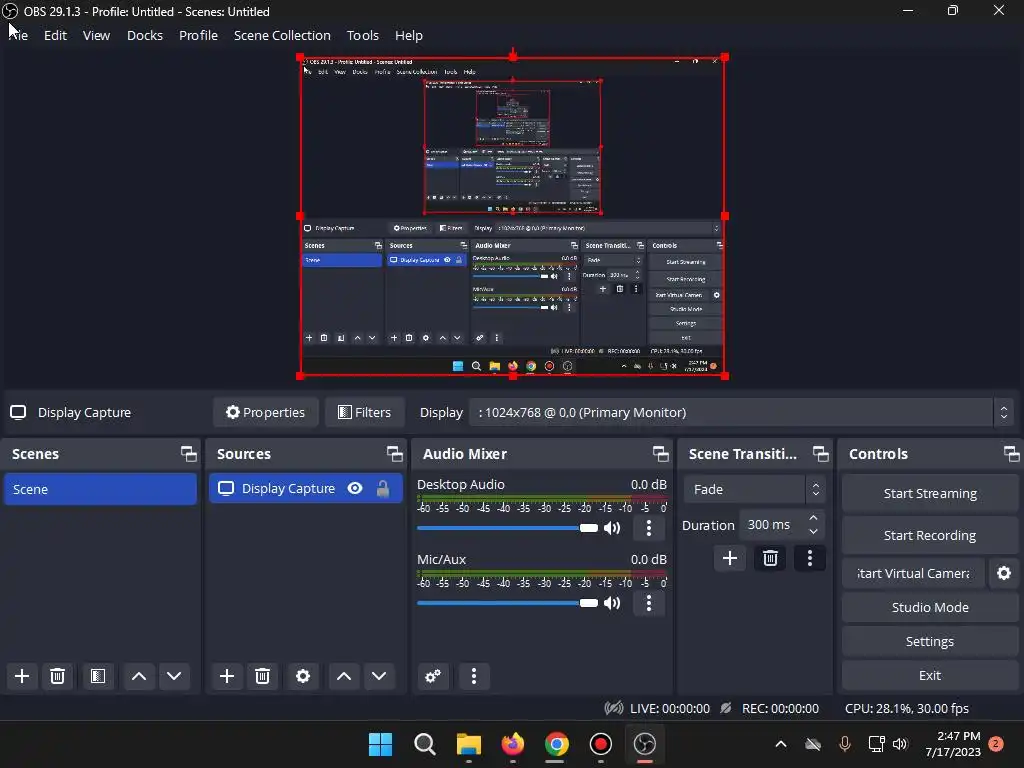Mute Desktop Audio speaker icon
The height and width of the screenshot is (768, 1024).
612,528
